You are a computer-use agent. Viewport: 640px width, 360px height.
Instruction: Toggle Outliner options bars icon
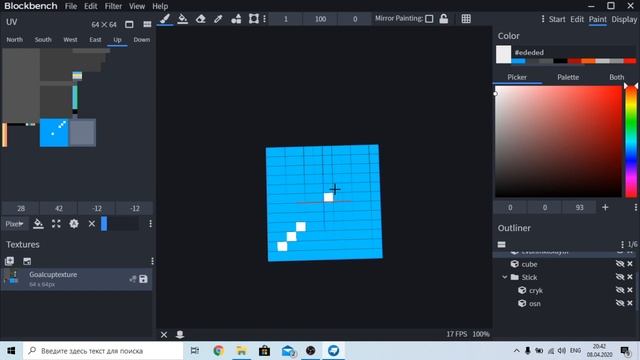point(502,244)
